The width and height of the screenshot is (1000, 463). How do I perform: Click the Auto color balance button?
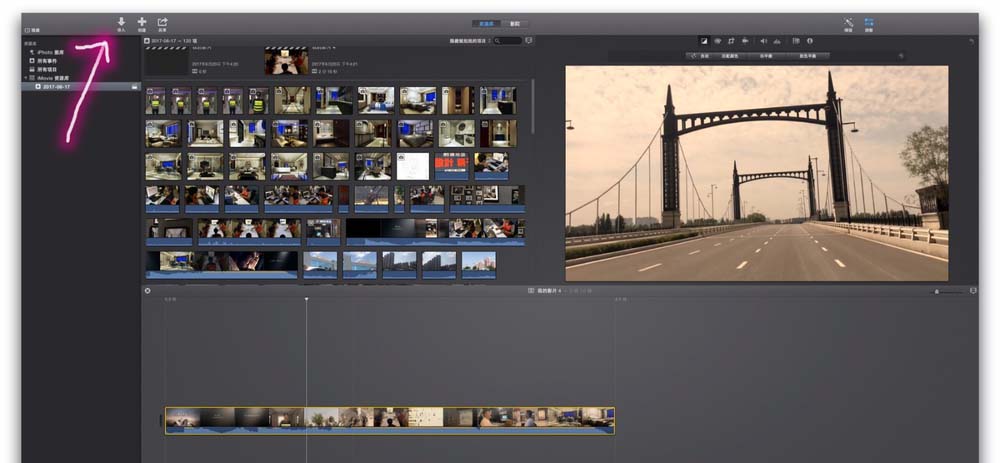pyautogui.click(x=702, y=56)
